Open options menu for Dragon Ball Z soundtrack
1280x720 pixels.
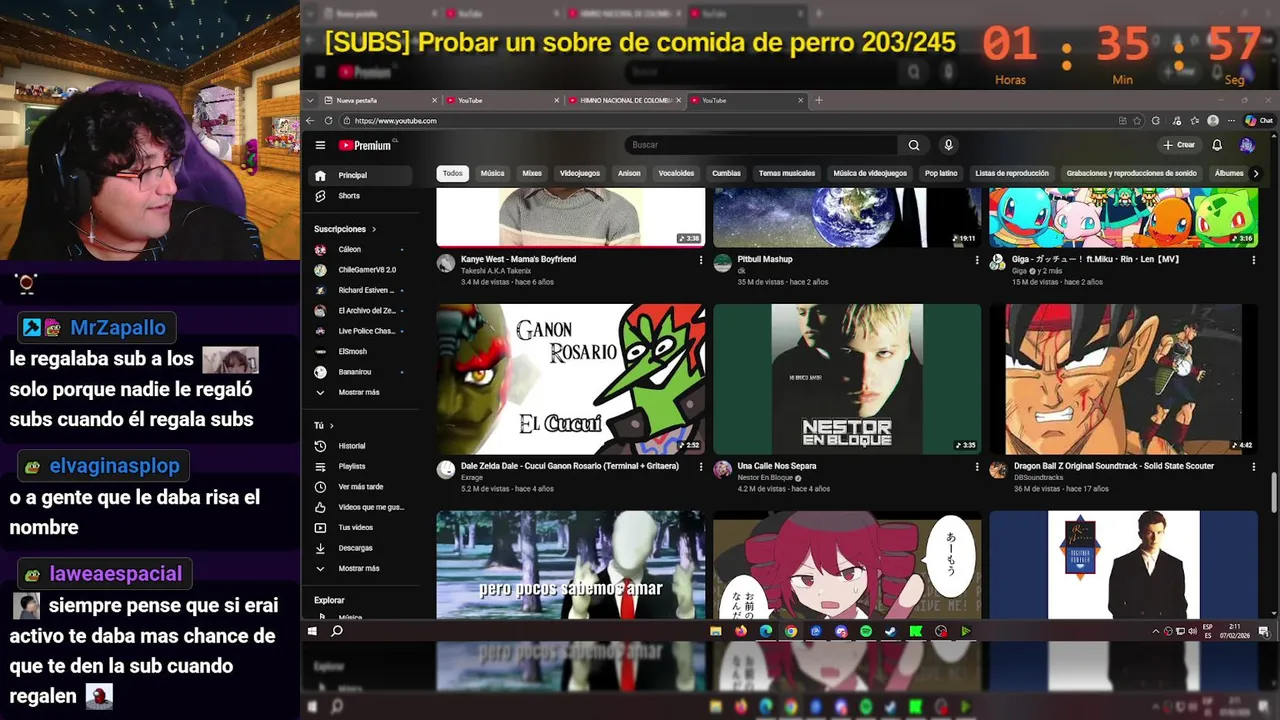coord(1253,467)
